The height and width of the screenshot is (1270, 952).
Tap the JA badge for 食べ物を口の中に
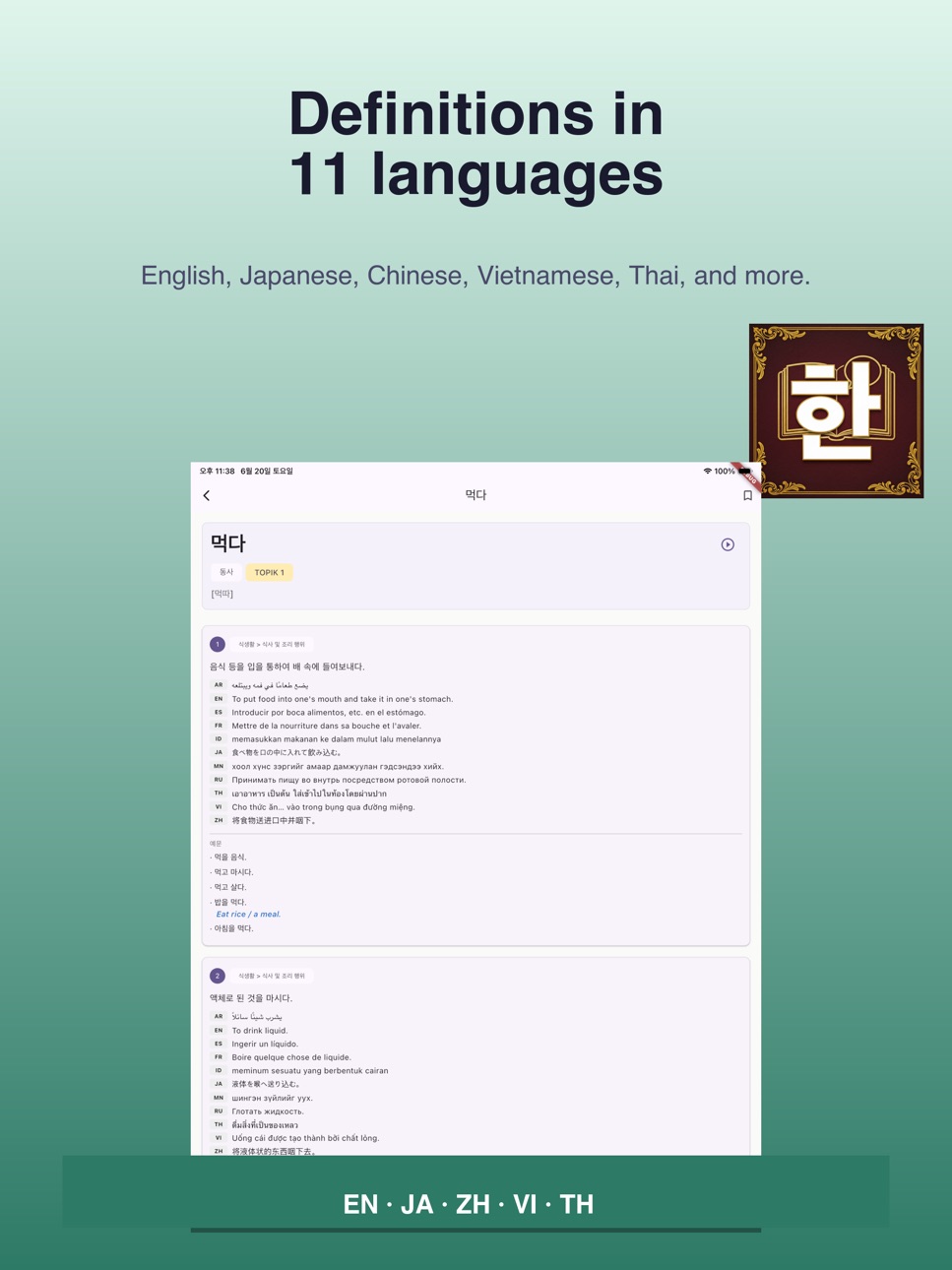219,752
